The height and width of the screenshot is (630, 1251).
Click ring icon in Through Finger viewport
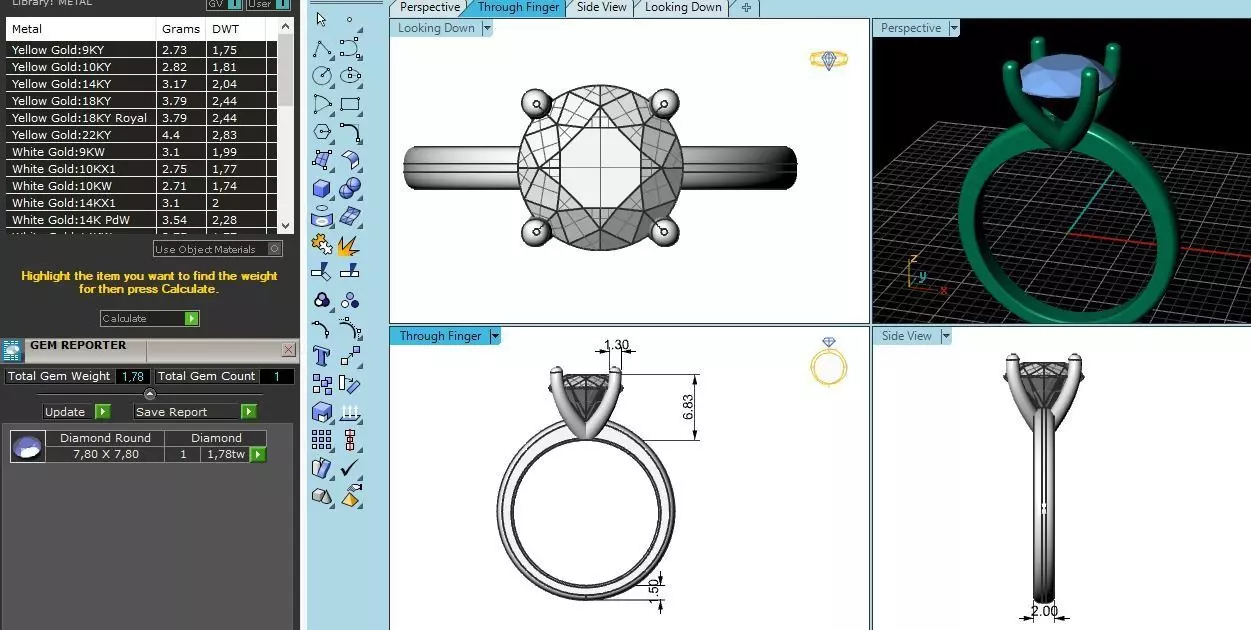coord(829,362)
